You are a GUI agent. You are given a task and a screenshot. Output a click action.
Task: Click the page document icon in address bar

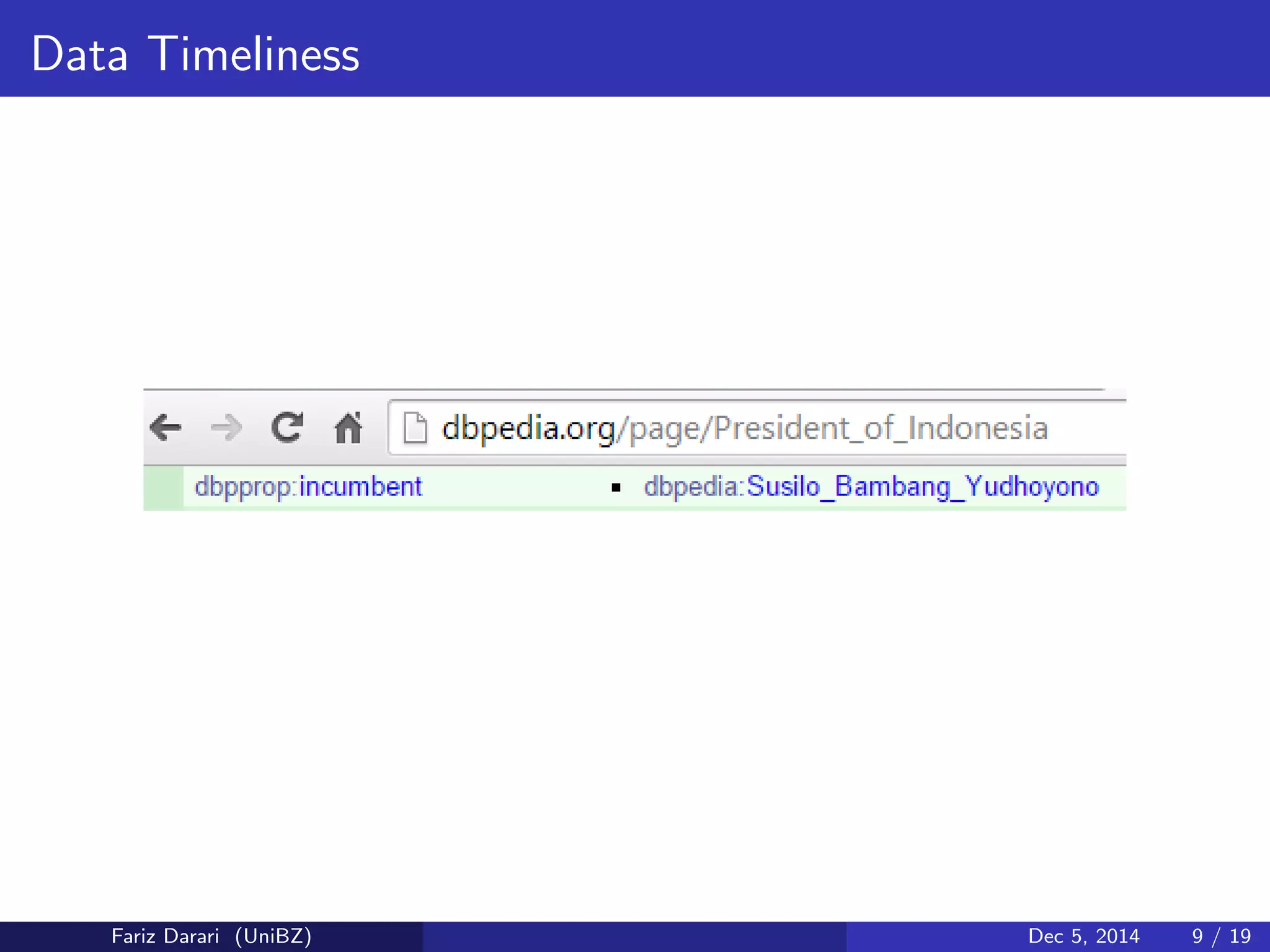(x=415, y=428)
